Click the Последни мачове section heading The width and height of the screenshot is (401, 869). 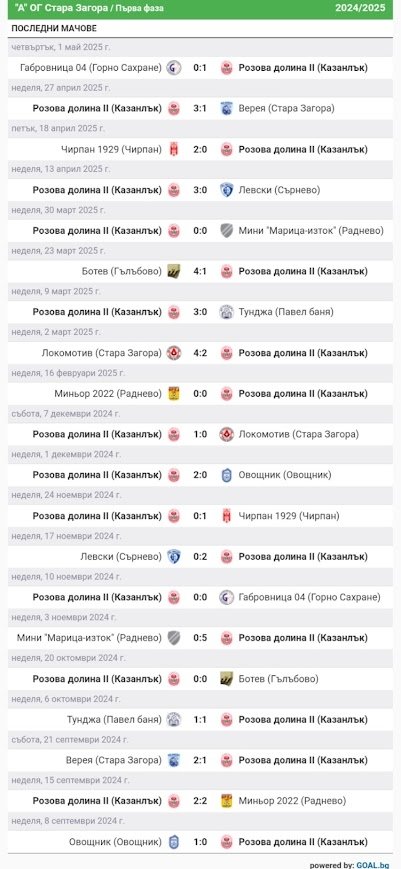(54, 28)
